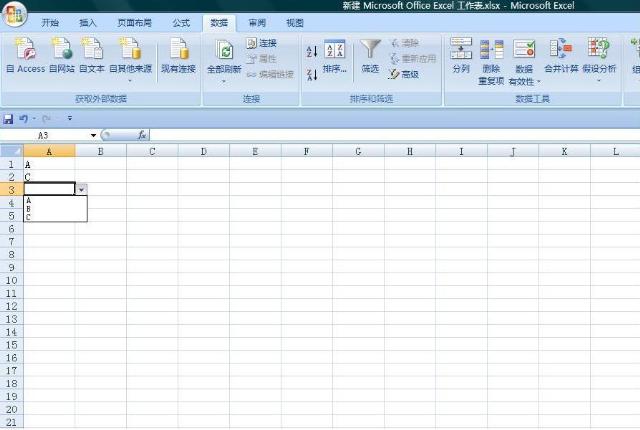
Task: Import data From Access
Action: click(x=25, y=55)
